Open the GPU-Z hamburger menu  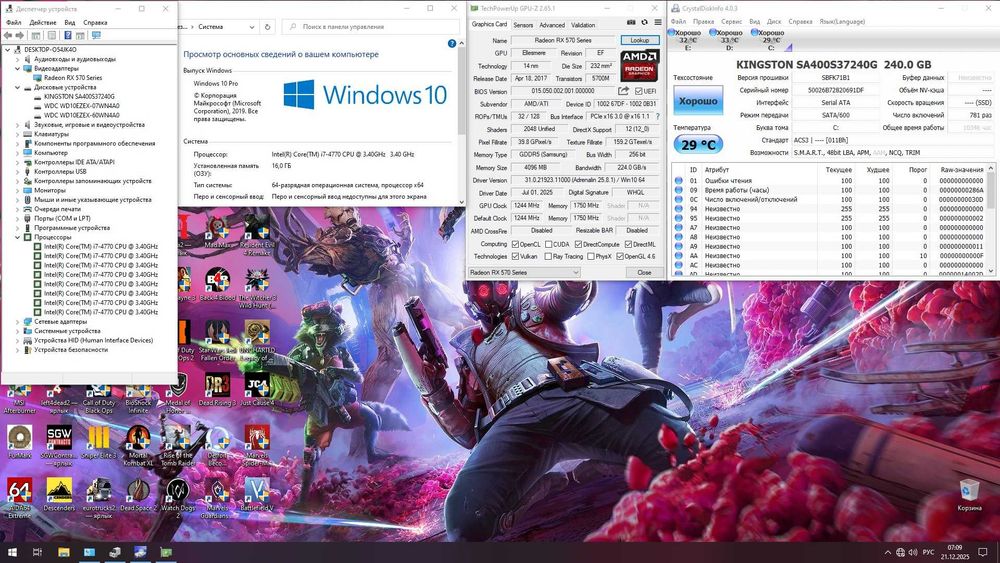tap(658, 22)
